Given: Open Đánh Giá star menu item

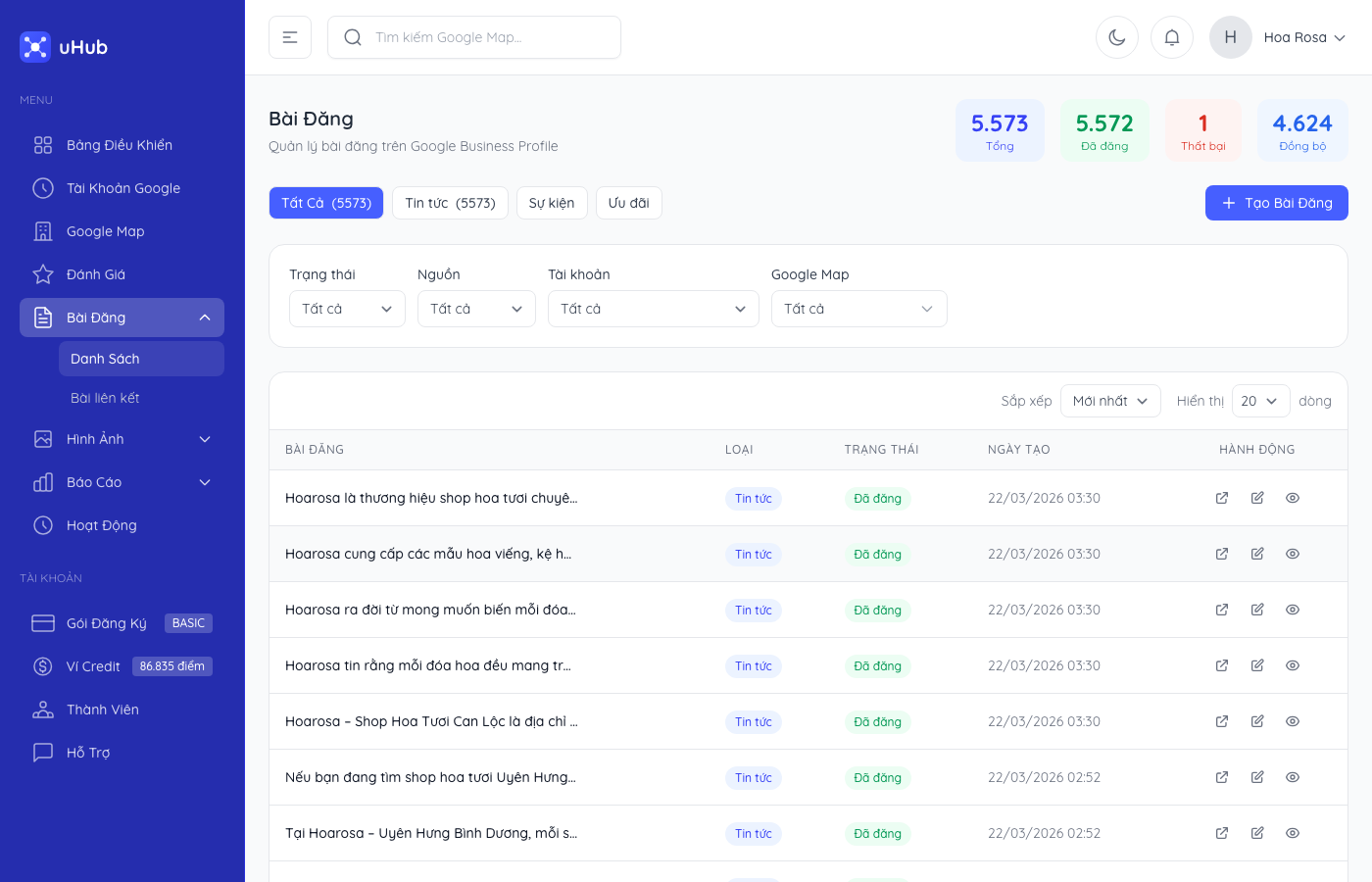Looking at the screenshot, I should (96, 274).
